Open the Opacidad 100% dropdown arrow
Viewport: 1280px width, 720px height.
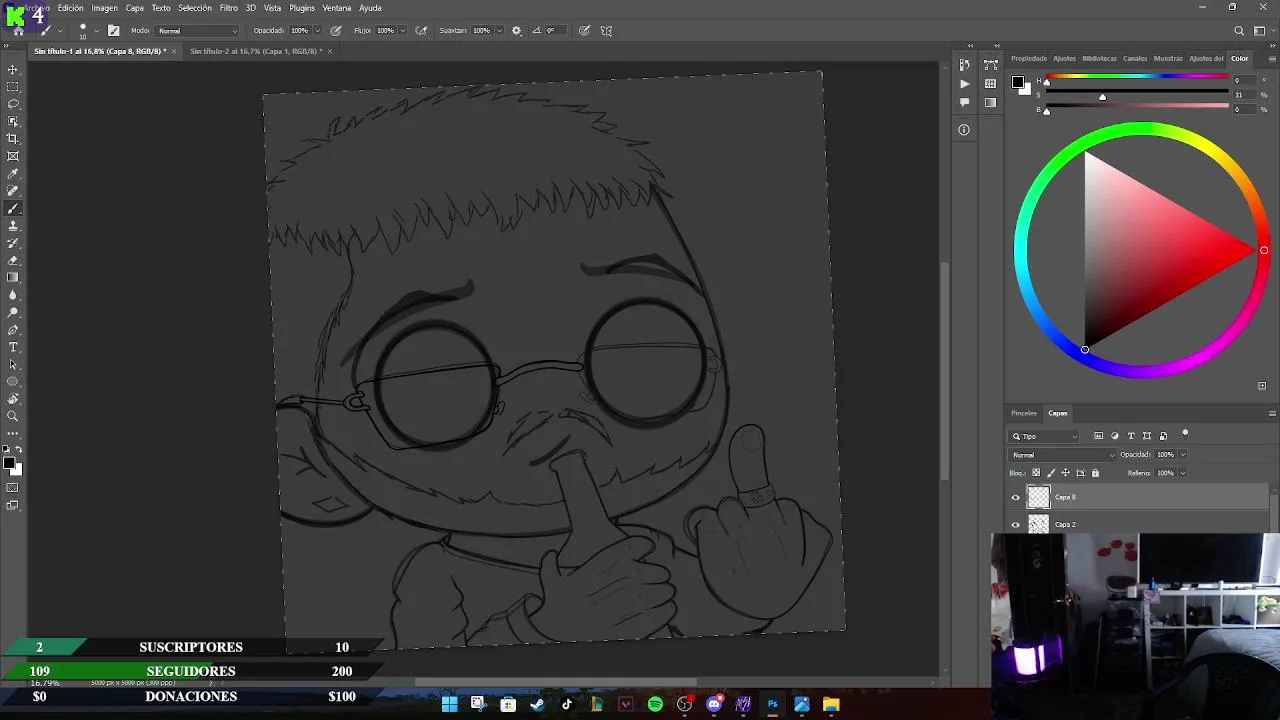click(318, 31)
